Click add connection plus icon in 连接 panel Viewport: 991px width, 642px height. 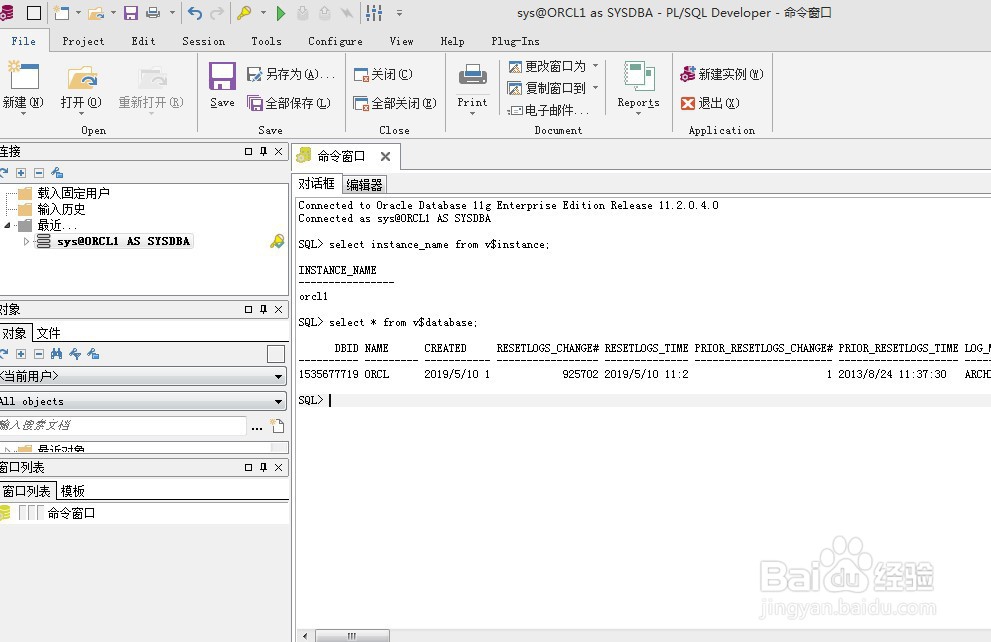pos(21,173)
